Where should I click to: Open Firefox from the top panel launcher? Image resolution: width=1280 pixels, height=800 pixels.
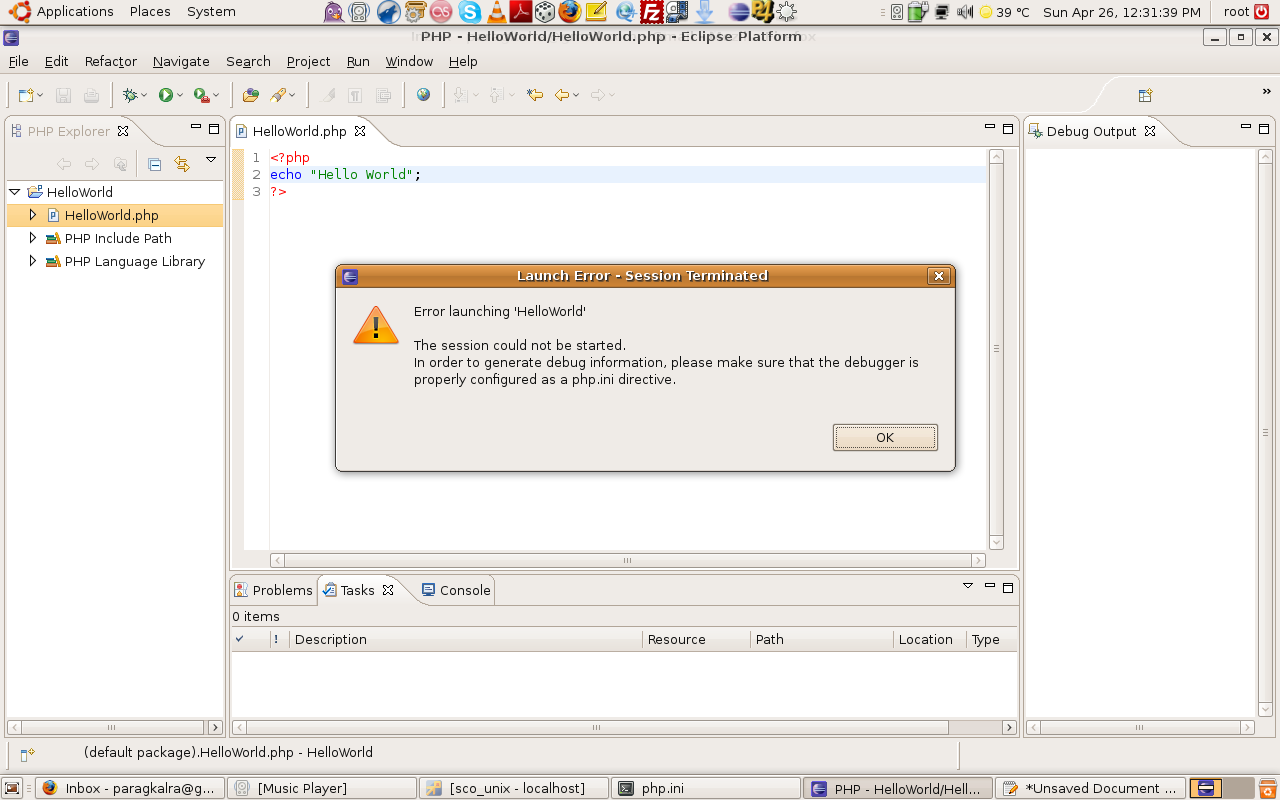tap(570, 12)
